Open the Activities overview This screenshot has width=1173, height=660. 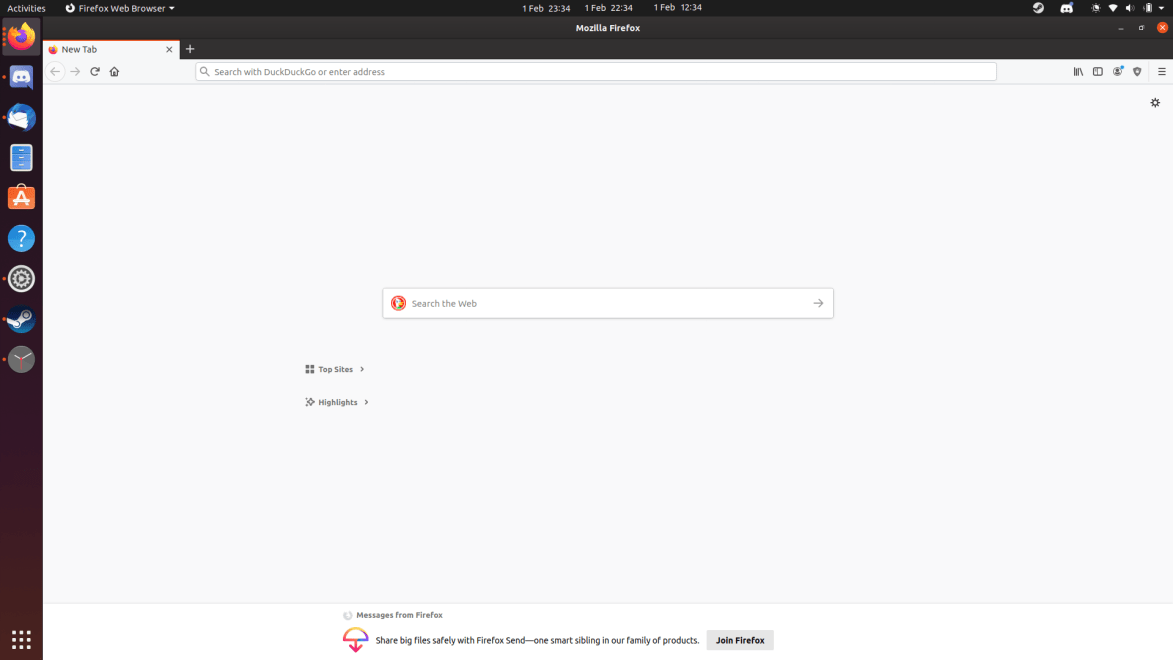(x=25, y=8)
